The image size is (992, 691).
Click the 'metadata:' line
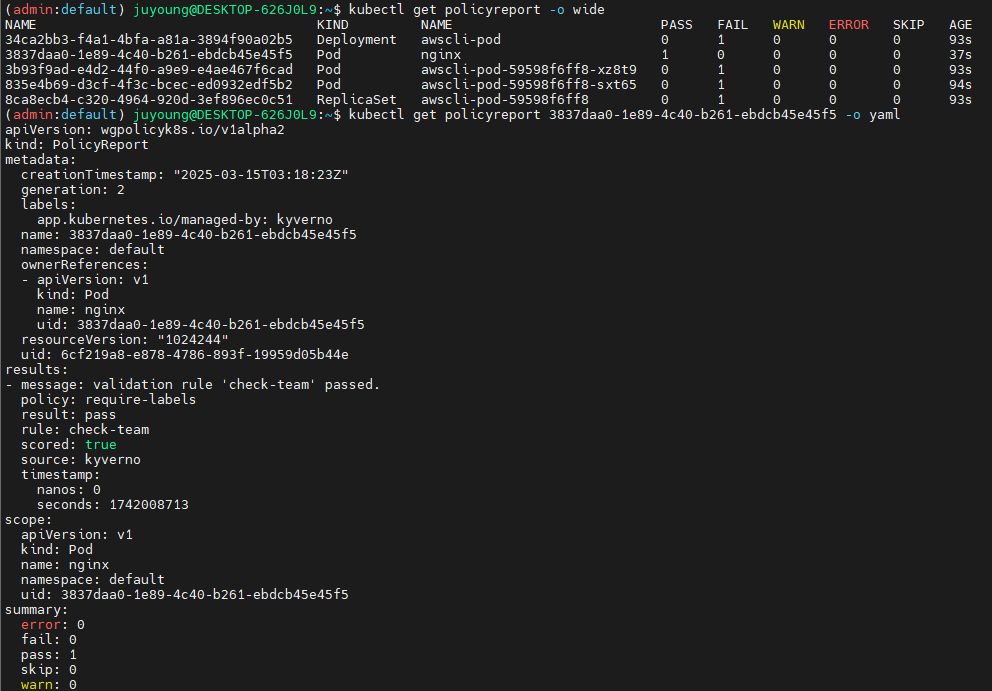[40, 160]
